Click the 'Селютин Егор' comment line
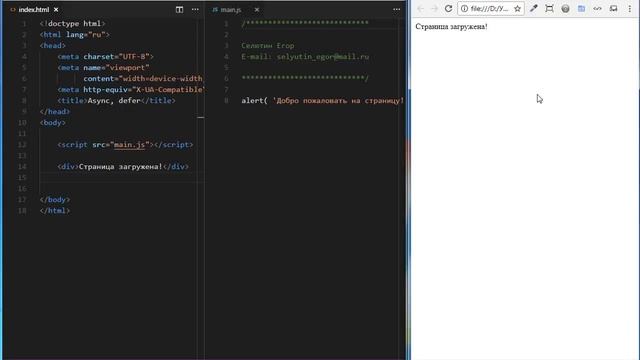This screenshot has width=640, height=360. (268, 46)
